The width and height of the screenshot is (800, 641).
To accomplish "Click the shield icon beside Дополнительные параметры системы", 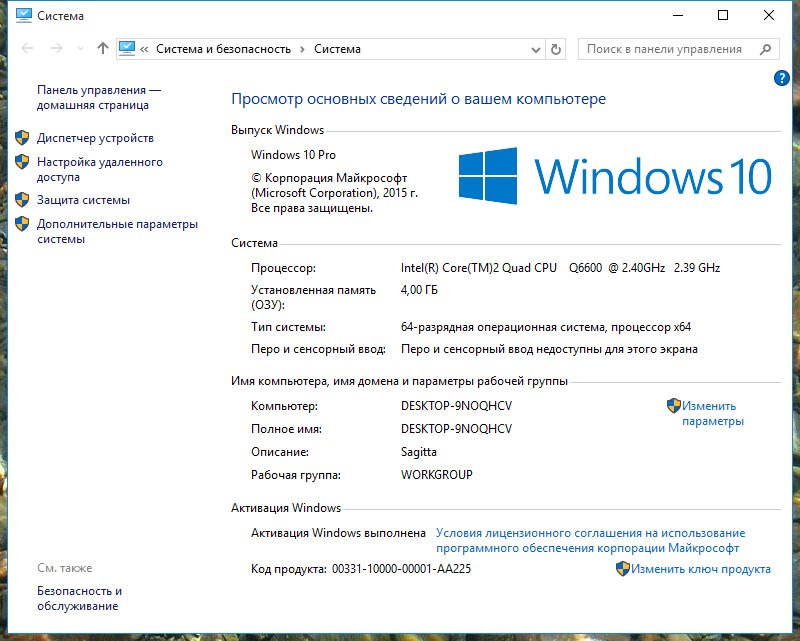I will click(22, 224).
